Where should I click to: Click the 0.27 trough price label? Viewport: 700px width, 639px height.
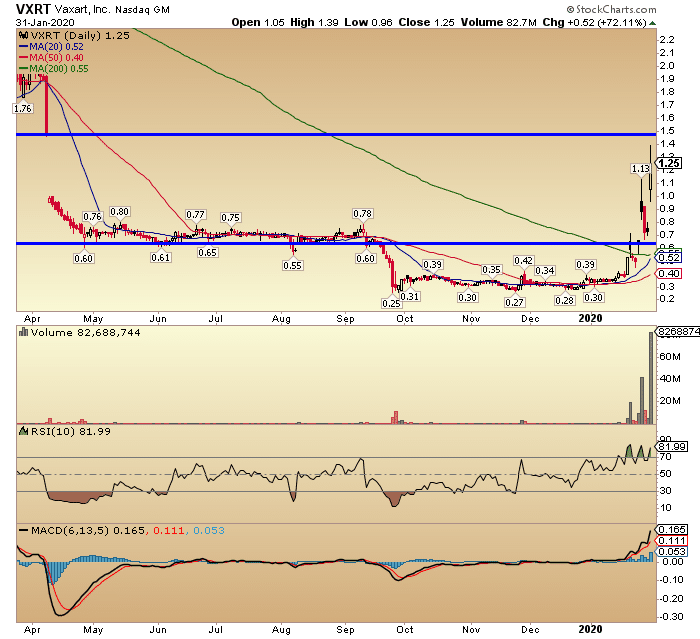(514, 302)
